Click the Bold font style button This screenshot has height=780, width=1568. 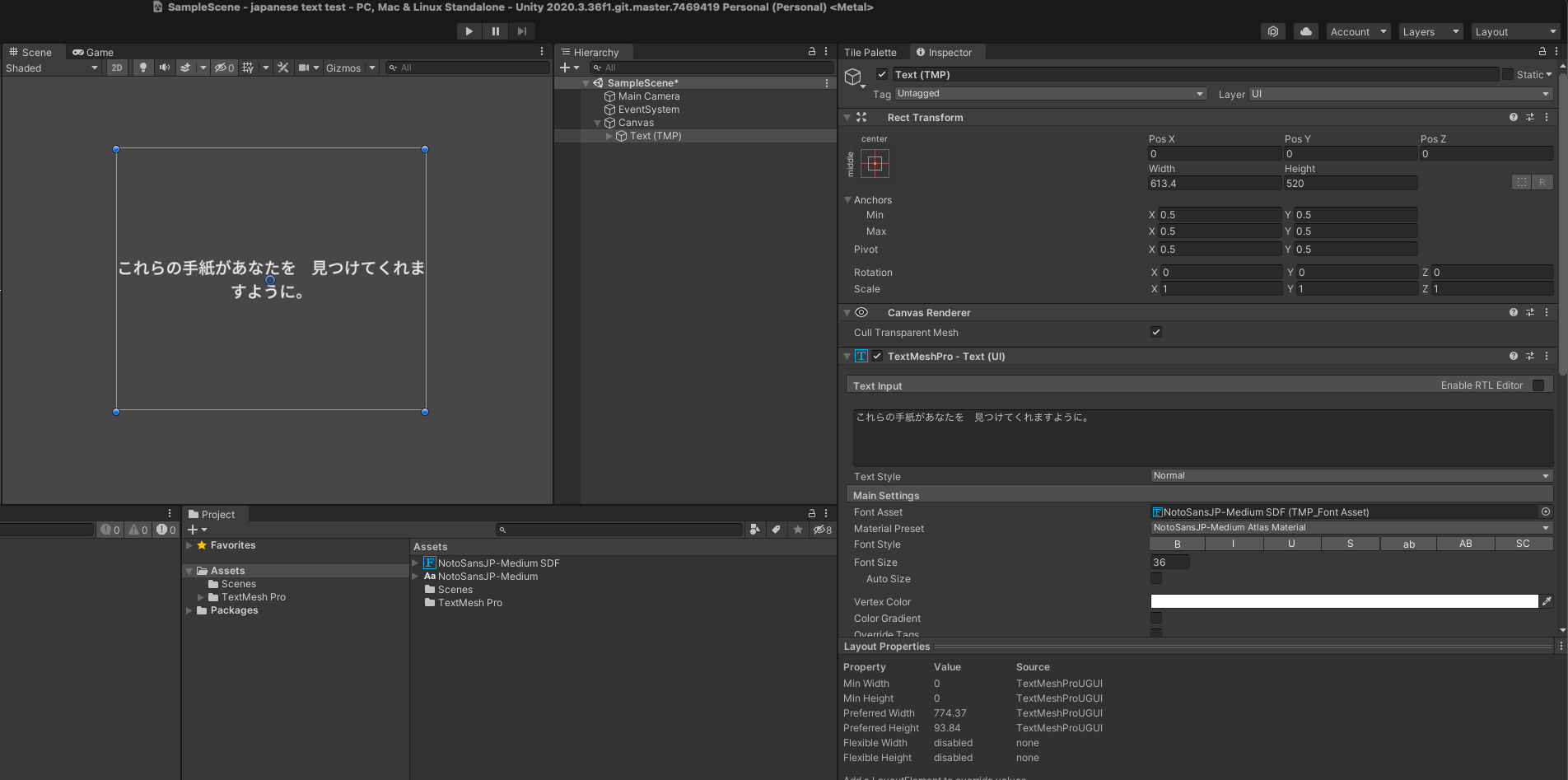(1177, 544)
